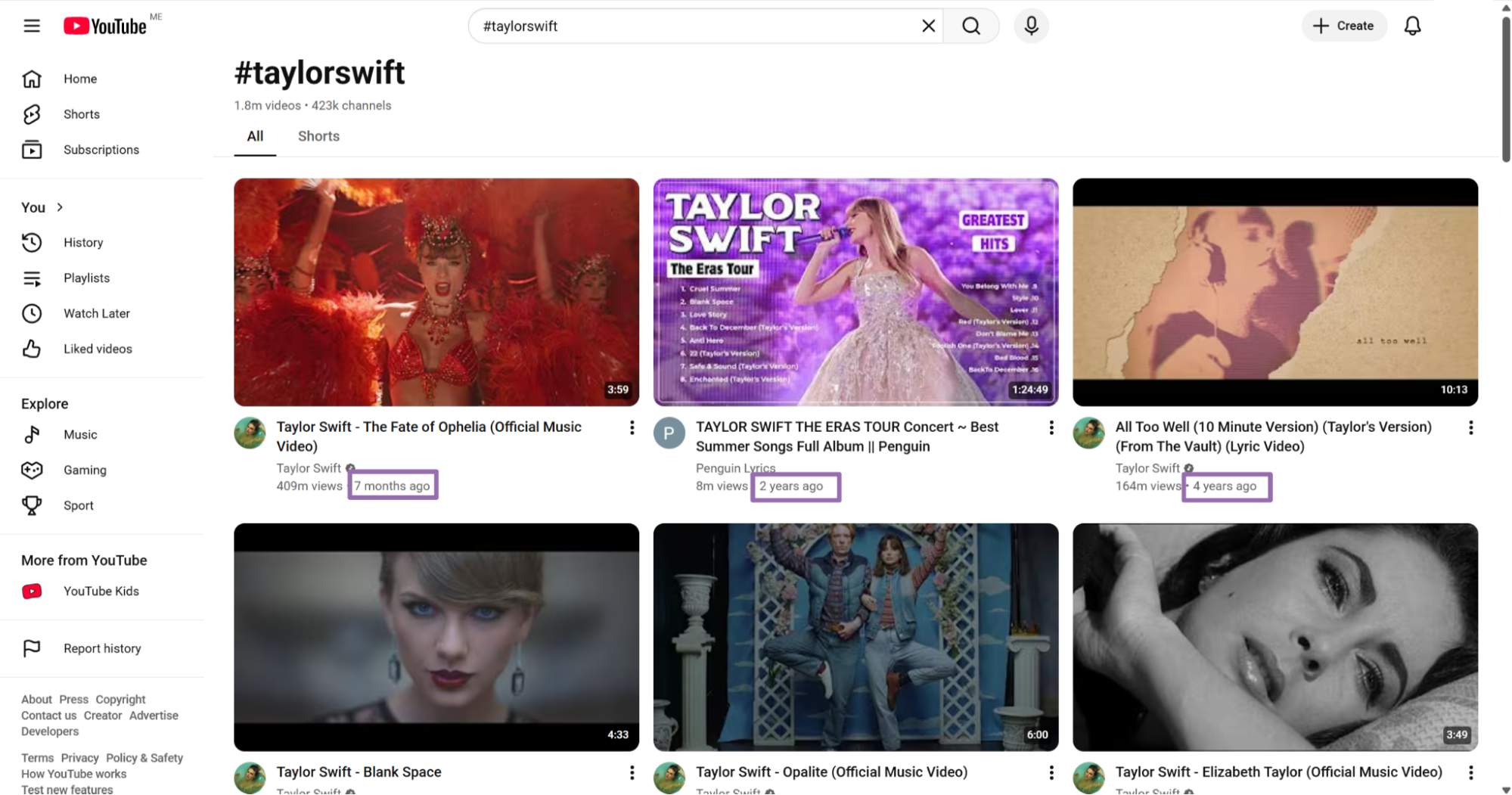The height and width of the screenshot is (795, 1512).
Task: Play the Opalite video thumbnail
Action: coord(855,637)
